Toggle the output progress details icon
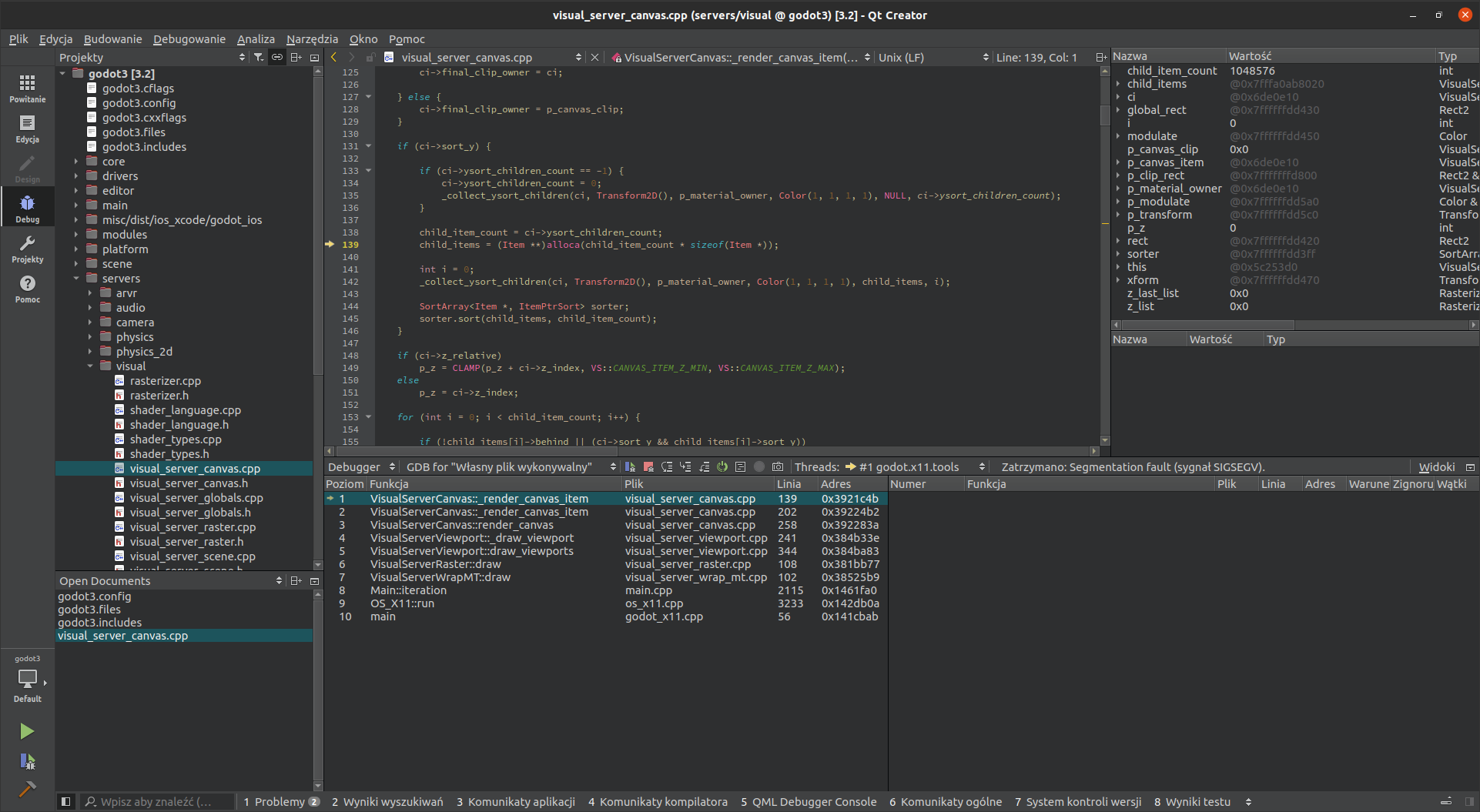 click(1446, 801)
